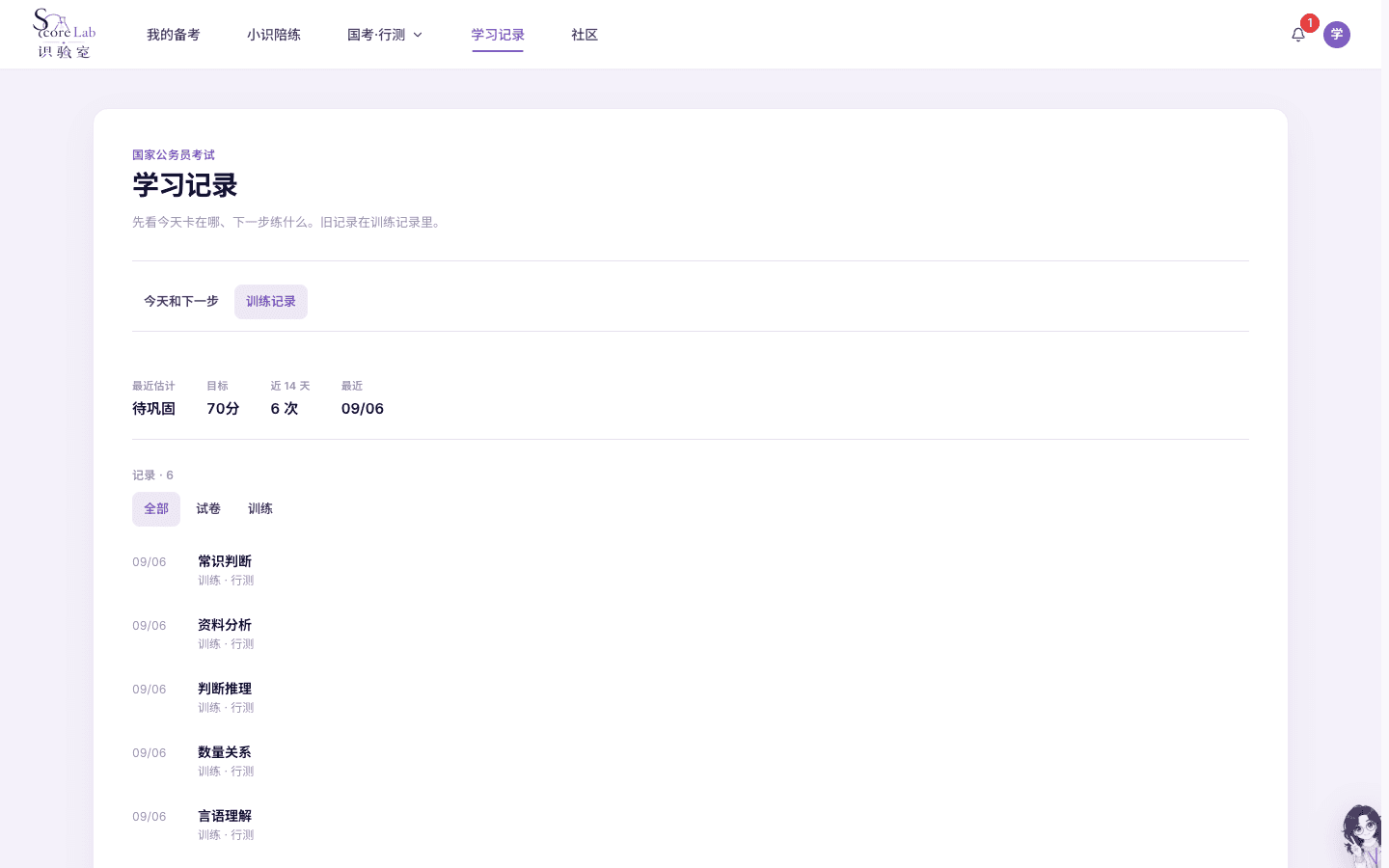1389x868 pixels.
Task: Open the user avatar menu
Action: click(1337, 35)
